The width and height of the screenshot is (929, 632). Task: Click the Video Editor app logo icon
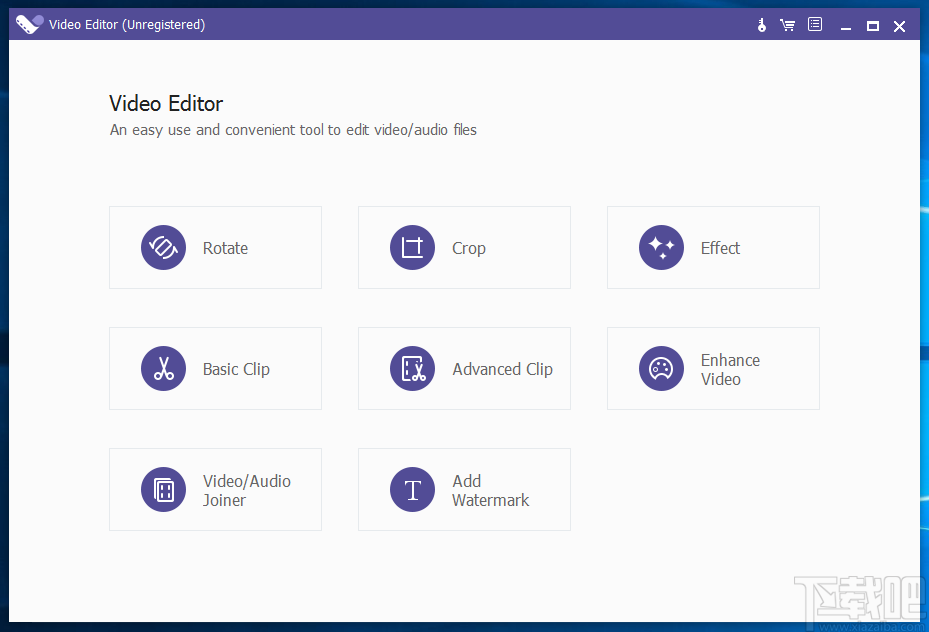29,24
